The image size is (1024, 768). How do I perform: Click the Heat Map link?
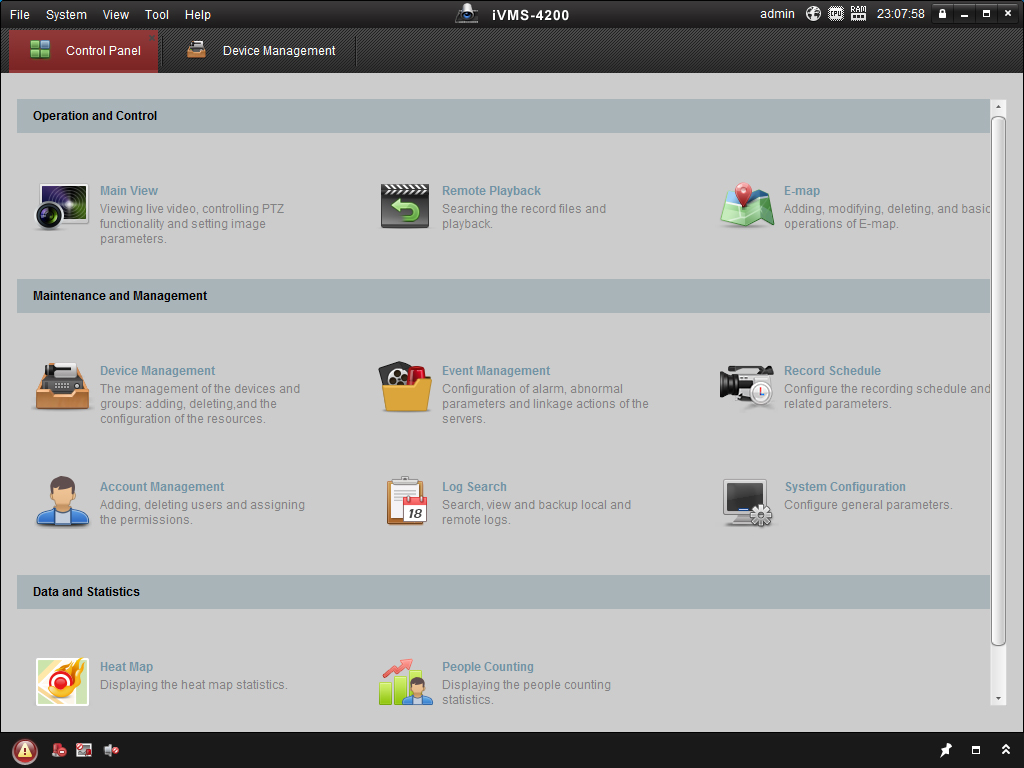(126, 667)
